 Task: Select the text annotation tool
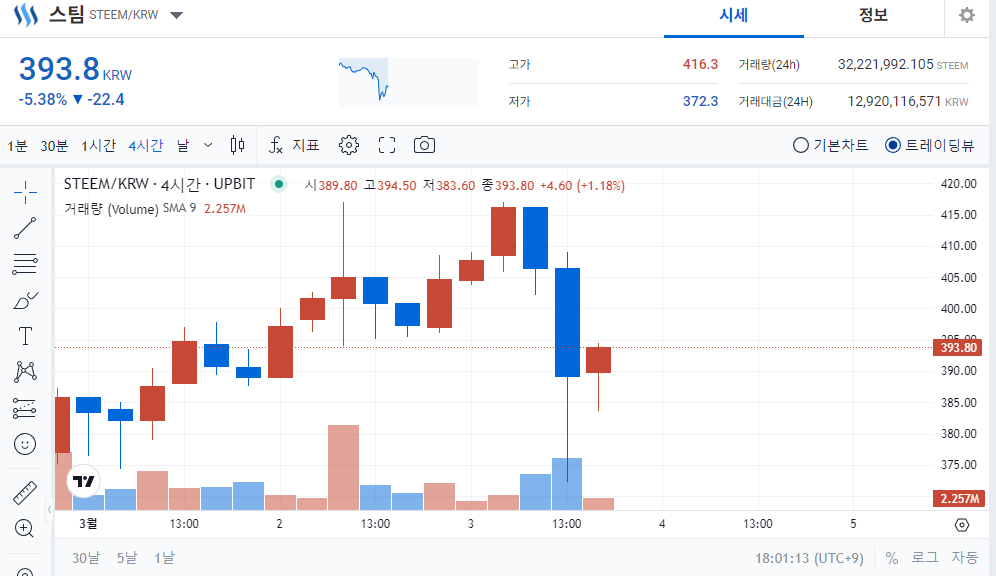coord(25,336)
